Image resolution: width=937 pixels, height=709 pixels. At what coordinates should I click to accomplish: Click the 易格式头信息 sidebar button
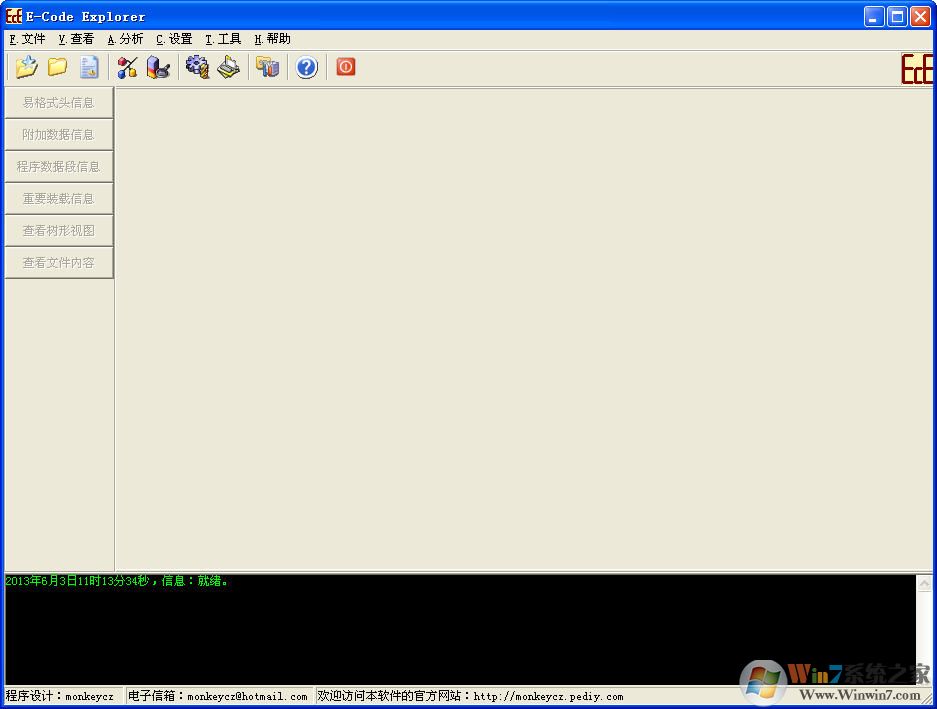57,102
